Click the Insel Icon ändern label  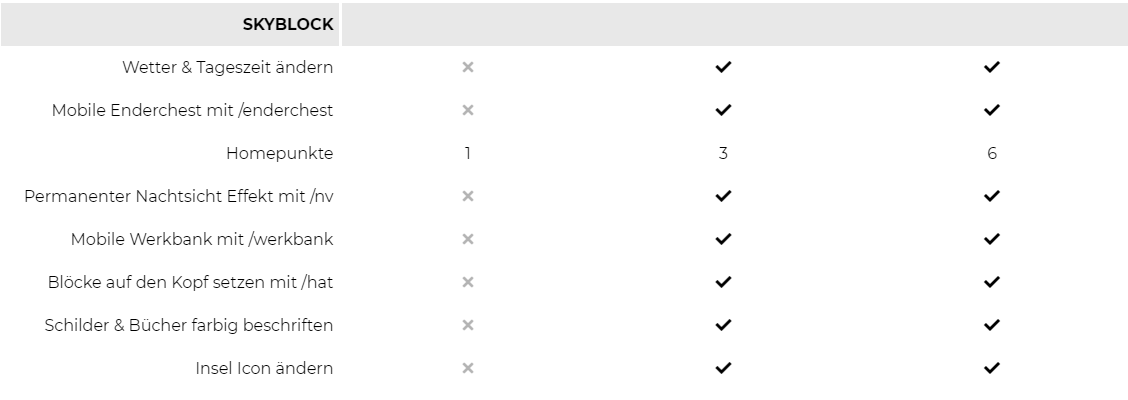264,368
